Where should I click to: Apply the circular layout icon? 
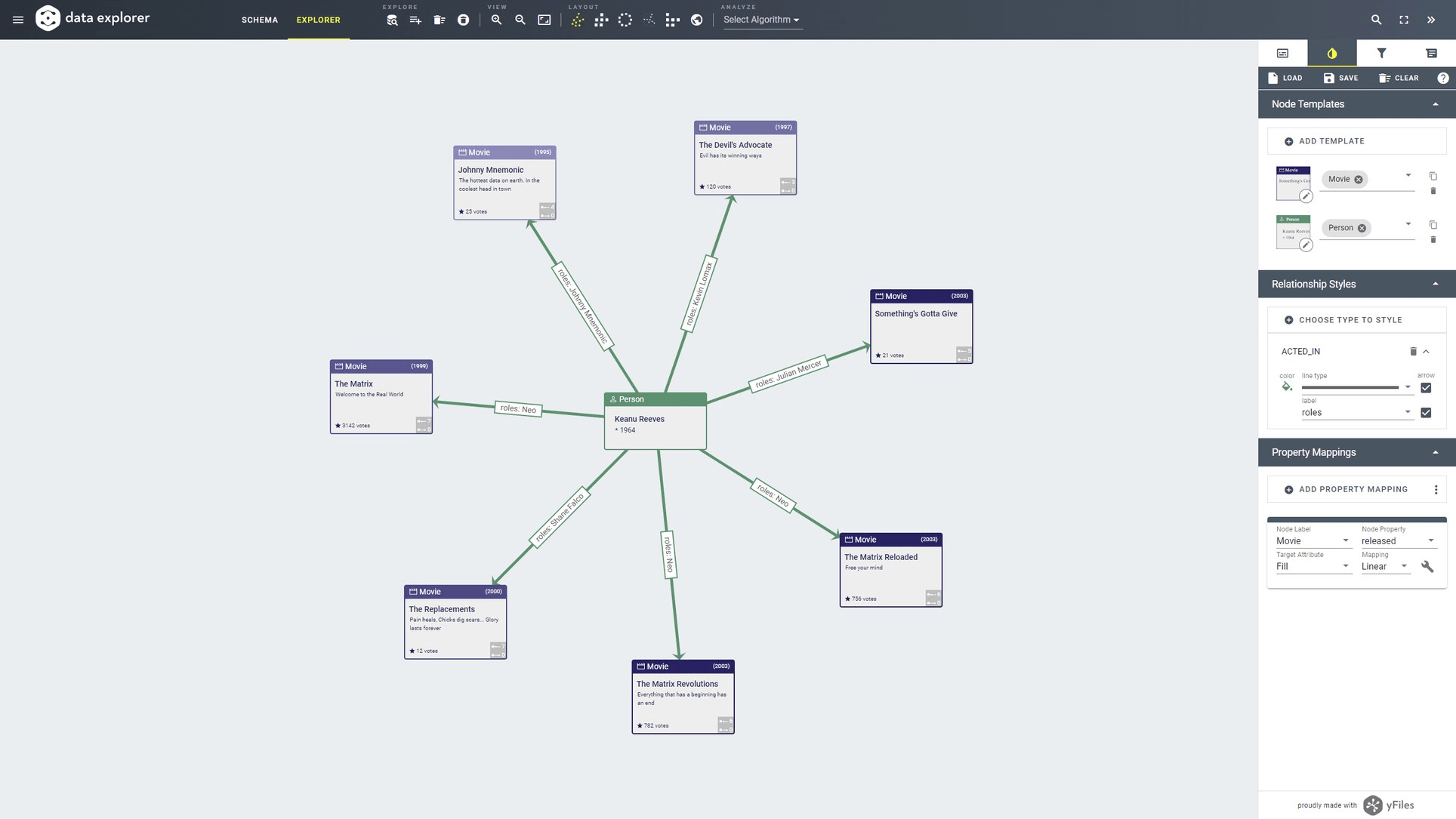tap(625, 20)
